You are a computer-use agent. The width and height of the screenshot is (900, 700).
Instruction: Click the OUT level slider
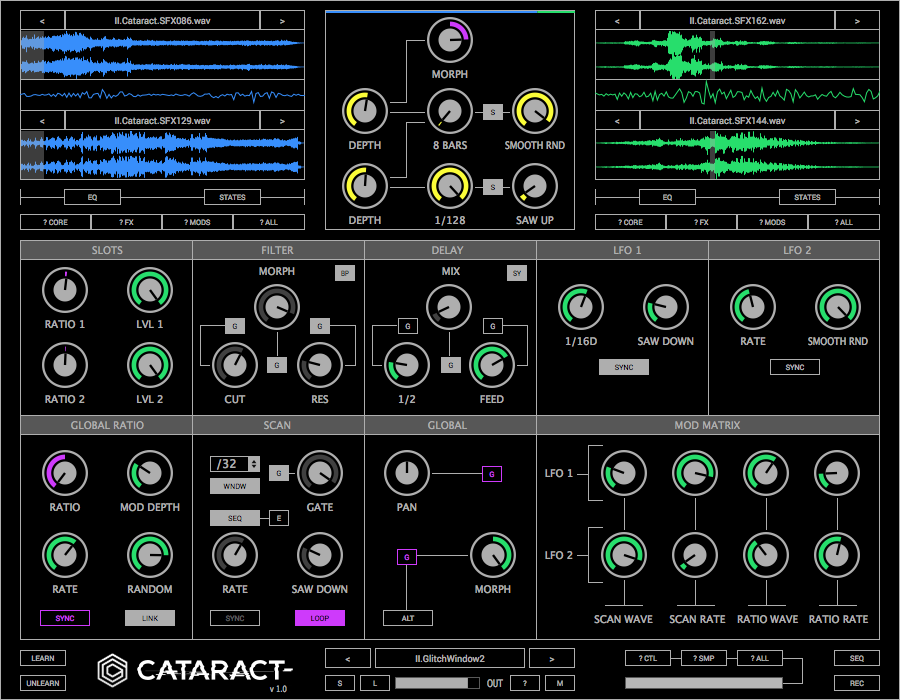(436, 683)
